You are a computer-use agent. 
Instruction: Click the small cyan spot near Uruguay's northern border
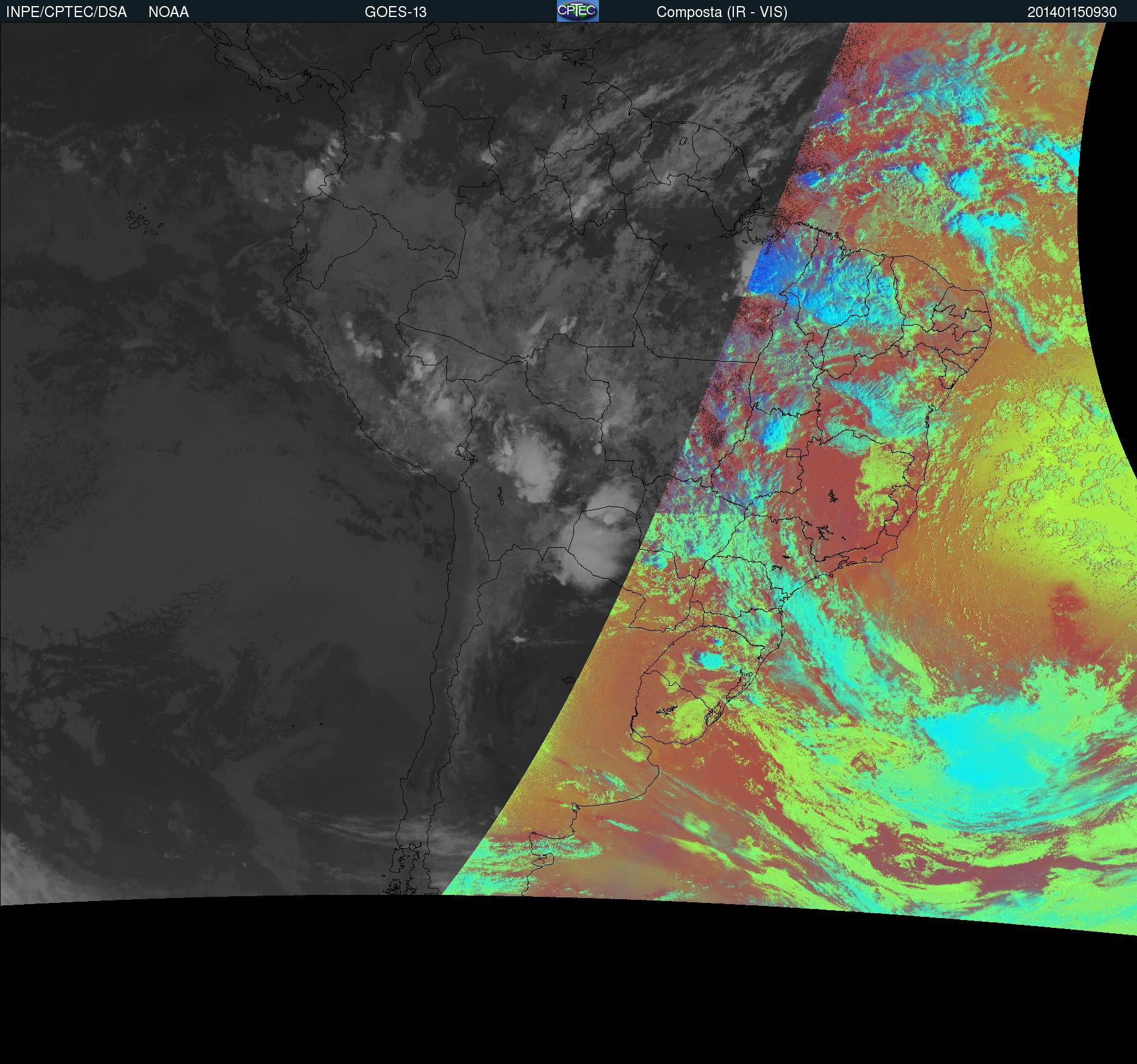coord(710,658)
